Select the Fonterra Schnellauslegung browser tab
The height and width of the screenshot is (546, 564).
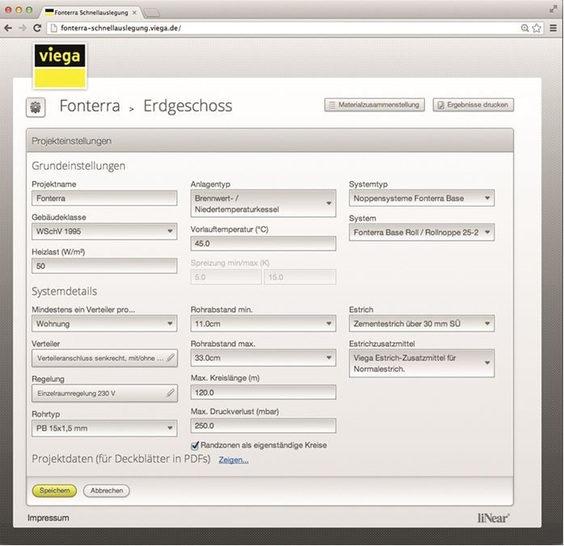click(91, 13)
